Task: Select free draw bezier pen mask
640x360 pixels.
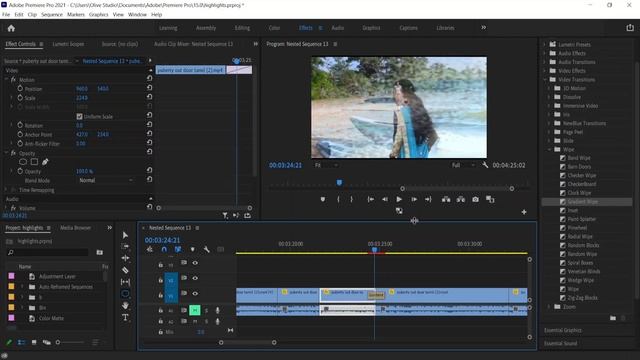Action: coord(45,162)
